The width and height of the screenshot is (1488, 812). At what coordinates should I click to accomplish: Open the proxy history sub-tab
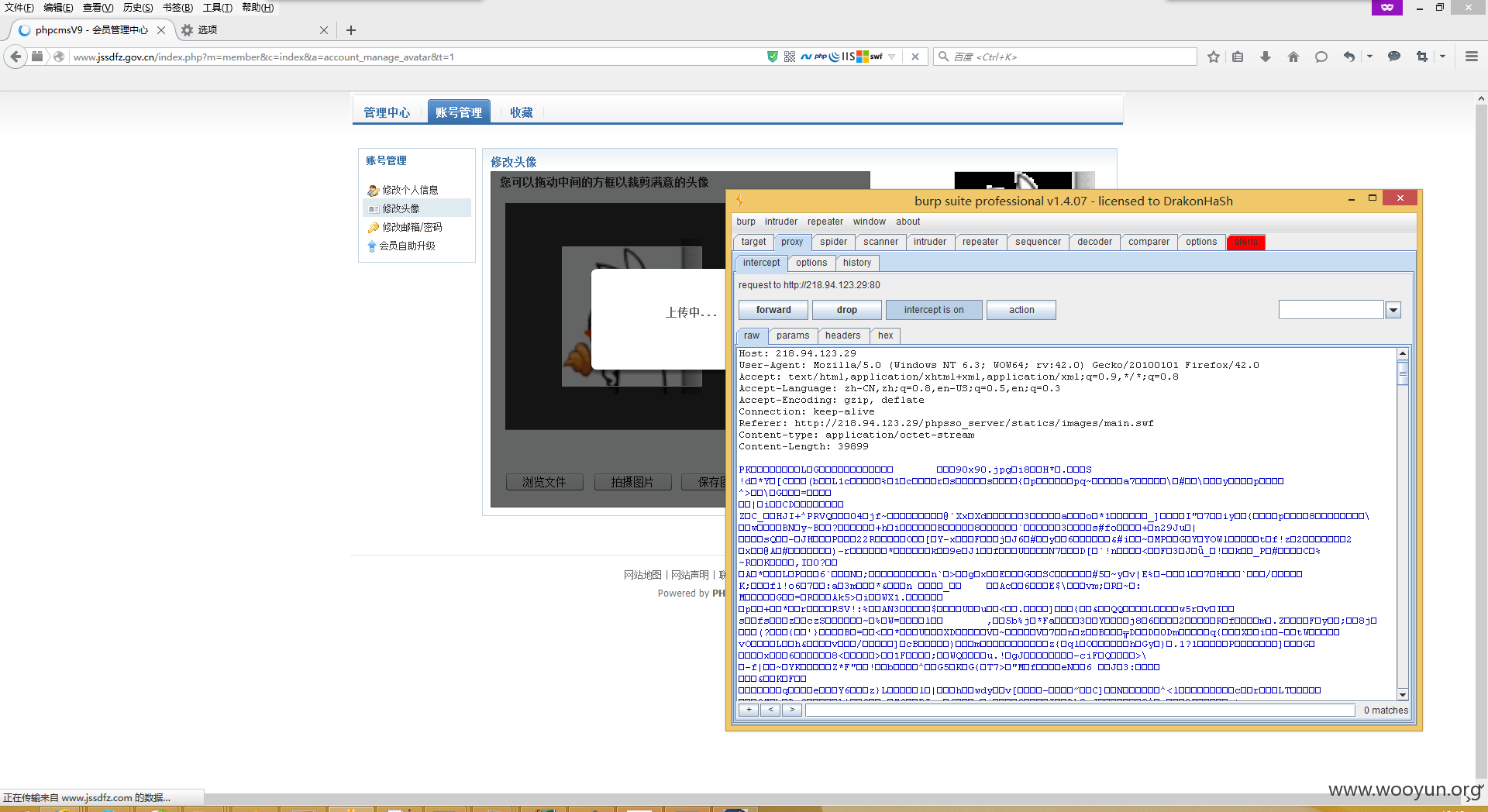[857, 263]
